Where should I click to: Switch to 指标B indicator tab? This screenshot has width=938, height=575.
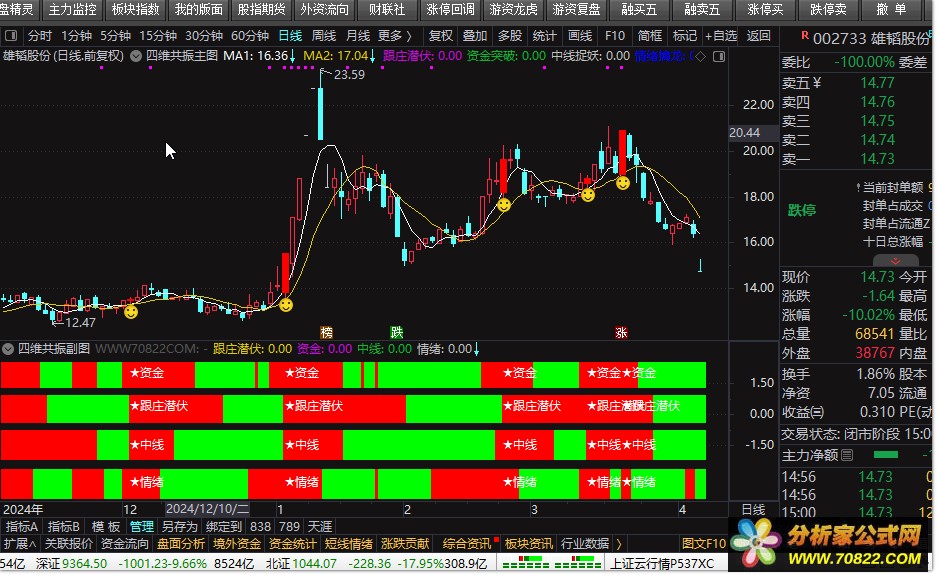tap(63, 527)
